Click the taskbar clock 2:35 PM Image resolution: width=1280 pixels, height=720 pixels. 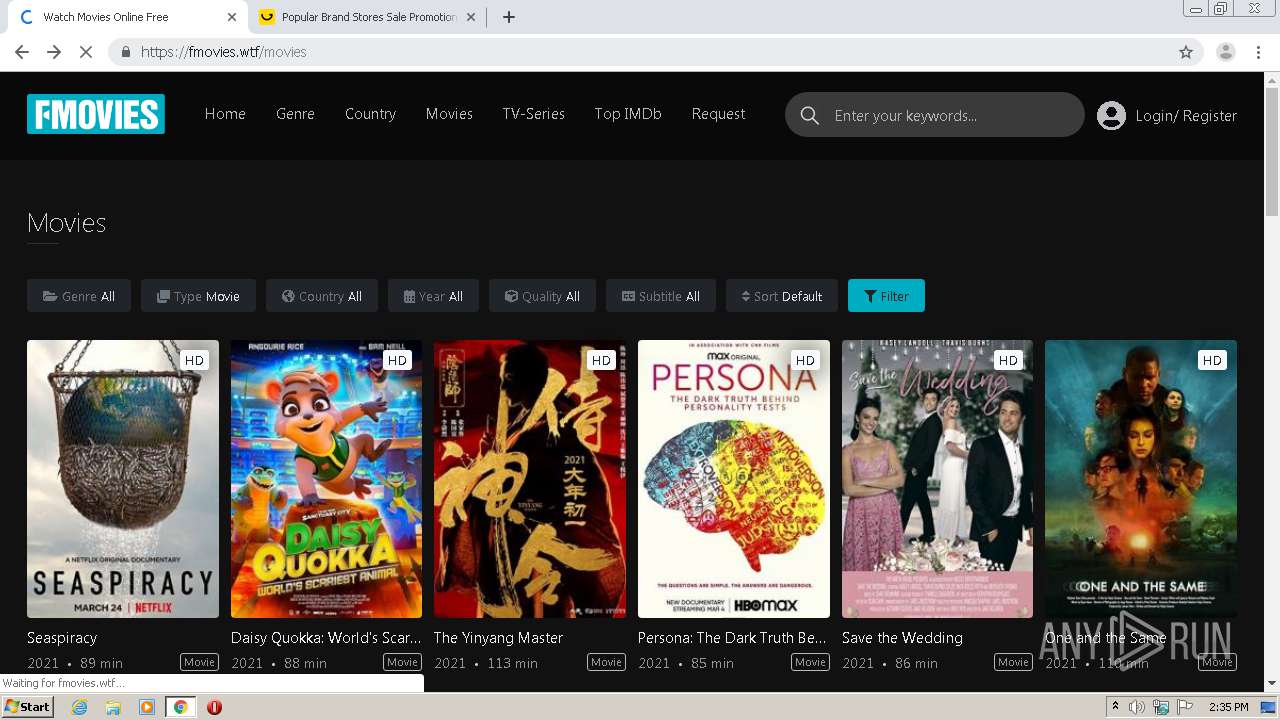coord(1229,707)
